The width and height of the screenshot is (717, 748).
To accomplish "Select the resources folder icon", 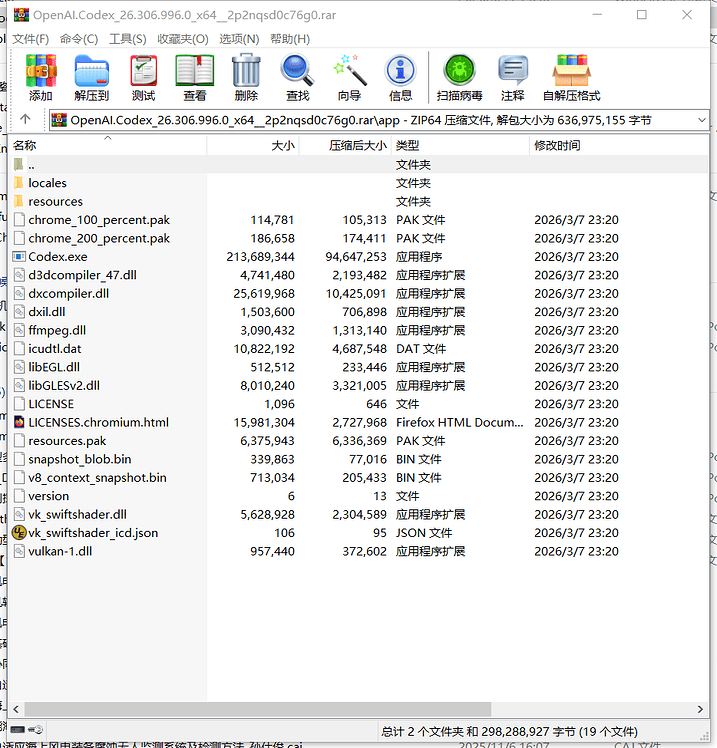I will (x=19, y=201).
